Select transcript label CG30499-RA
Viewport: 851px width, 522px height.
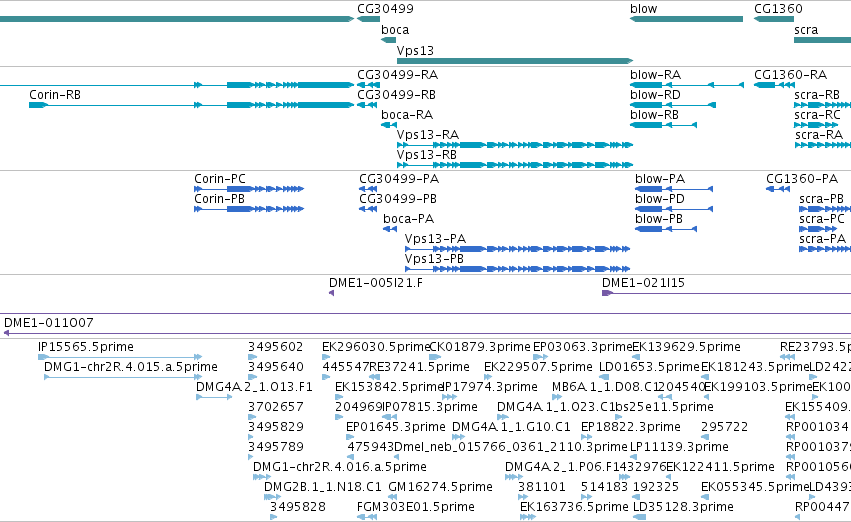coord(397,75)
